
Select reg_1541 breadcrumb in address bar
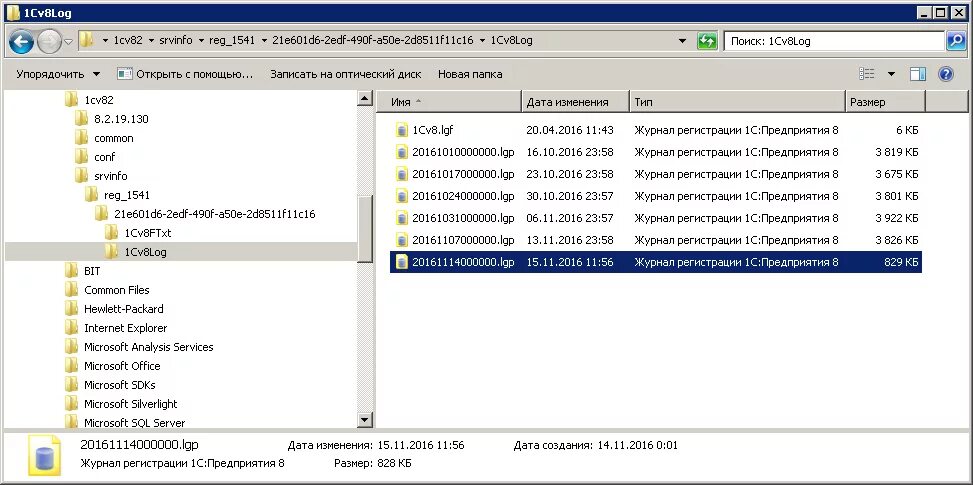tap(233, 40)
